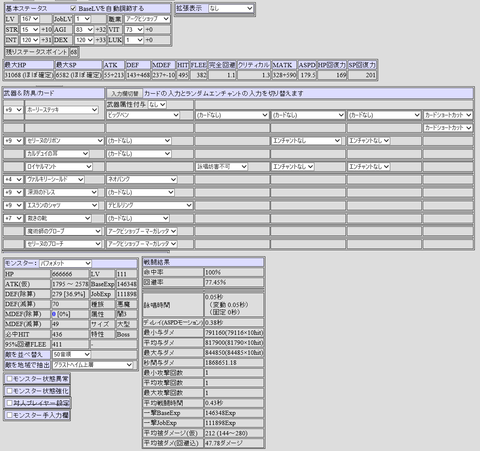Open the ホーリーステッキ weapon dropdown

point(62,110)
